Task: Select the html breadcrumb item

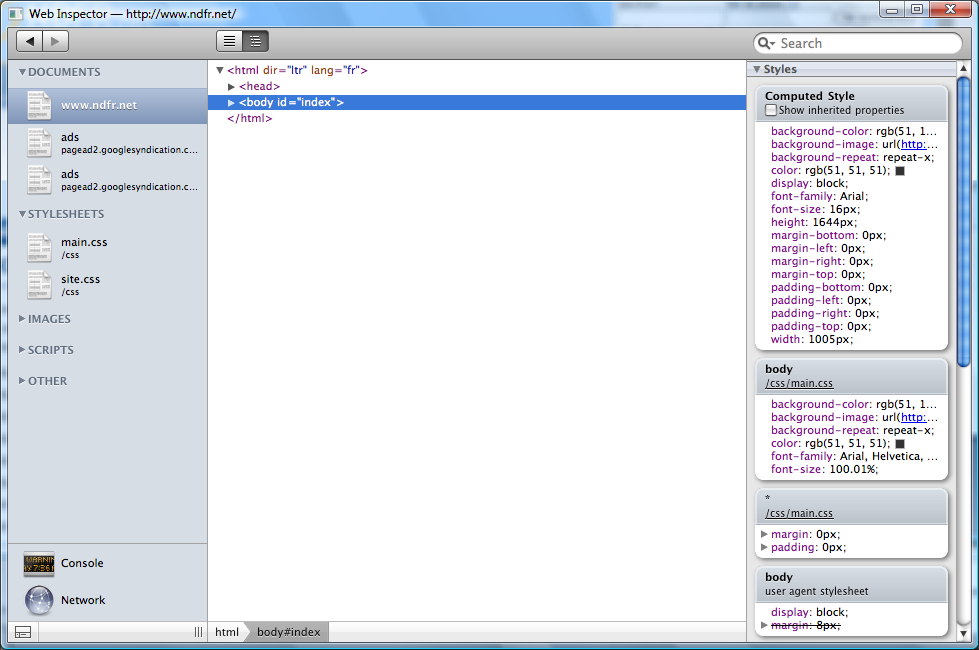Action: click(x=227, y=632)
